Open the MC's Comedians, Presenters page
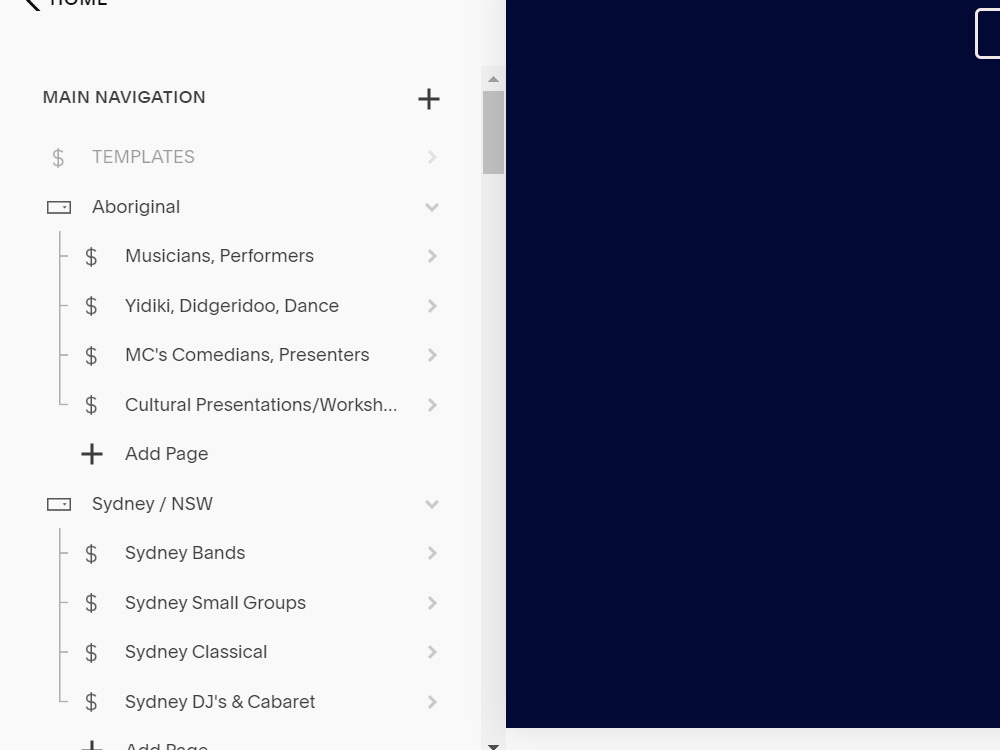 click(x=247, y=355)
